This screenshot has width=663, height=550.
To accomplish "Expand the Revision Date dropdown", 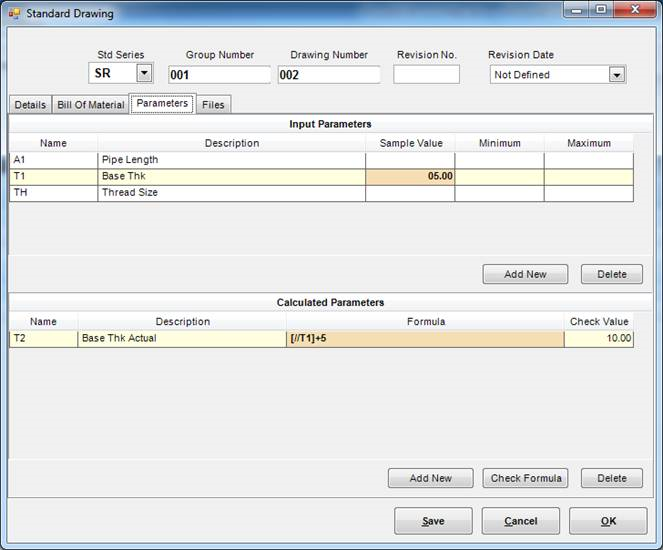I will pos(616,74).
